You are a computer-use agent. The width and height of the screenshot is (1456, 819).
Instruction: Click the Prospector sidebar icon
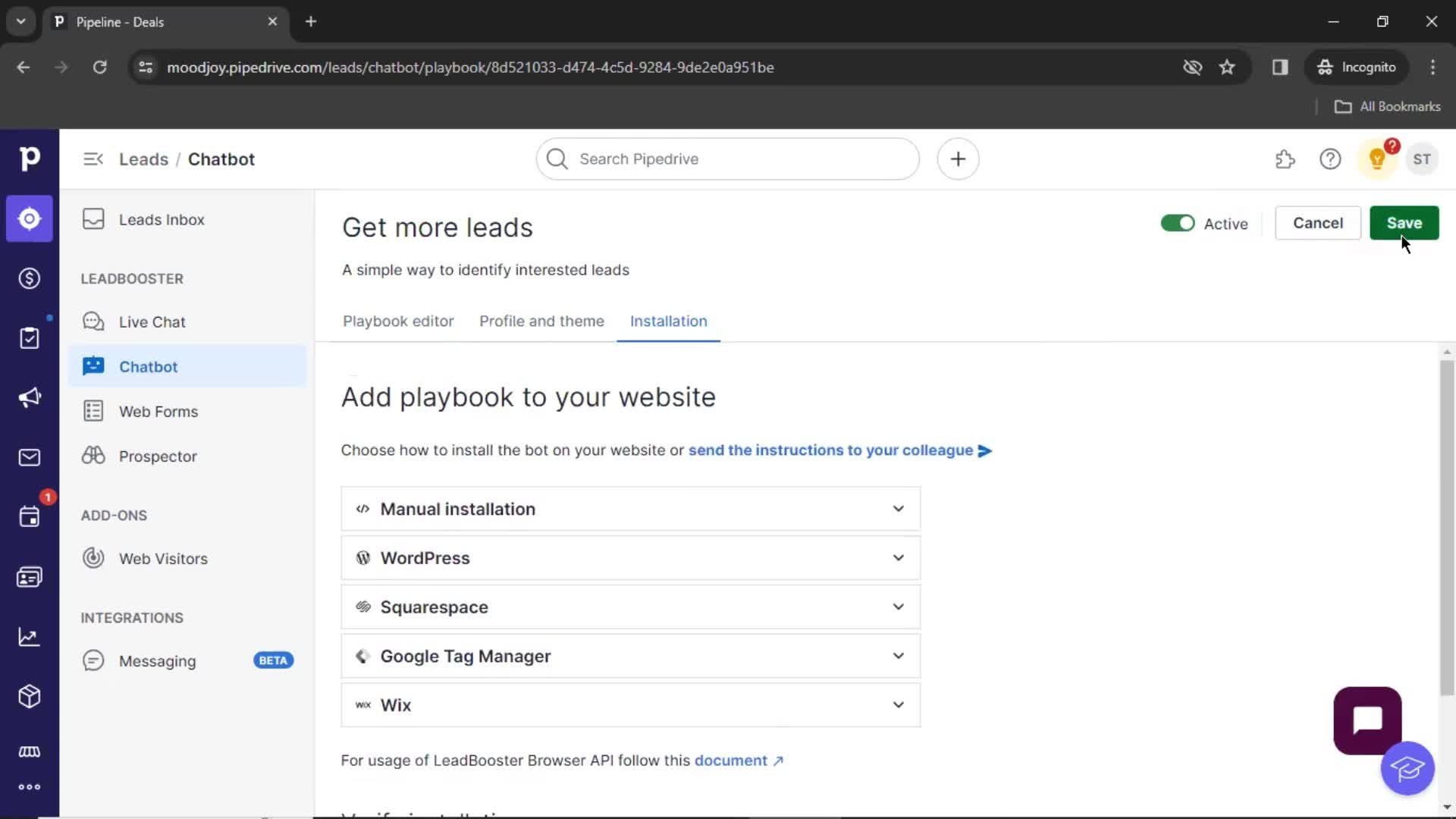(93, 456)
